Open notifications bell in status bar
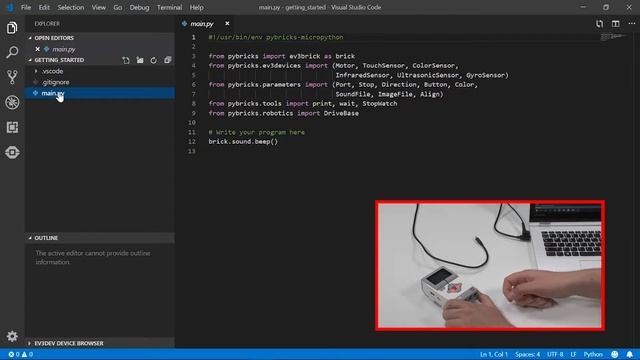This screenshot has width=640, height=360. pos(630,354)
